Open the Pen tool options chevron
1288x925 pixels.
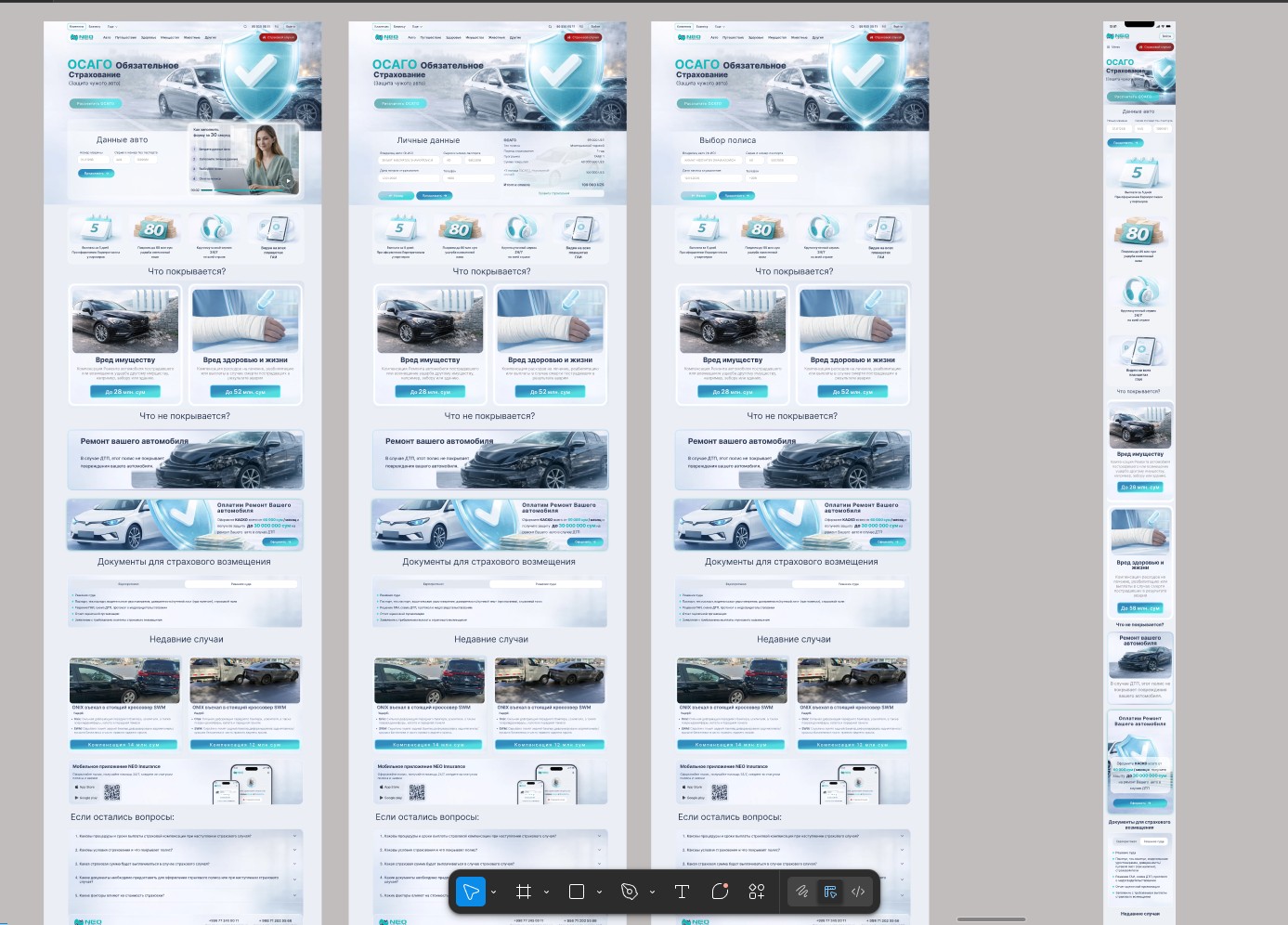(x=652, y=892)
